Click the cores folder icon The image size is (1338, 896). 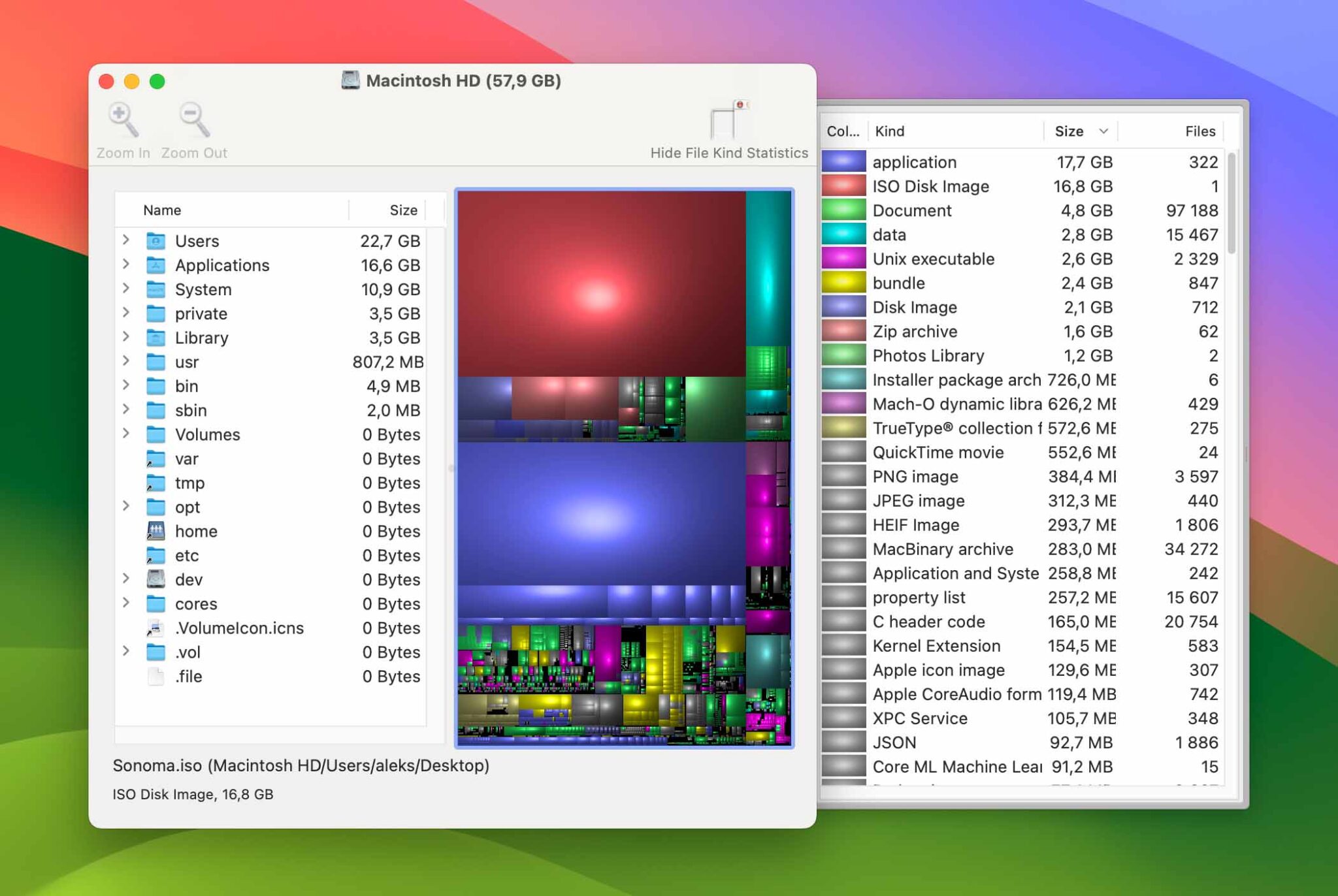156,603
